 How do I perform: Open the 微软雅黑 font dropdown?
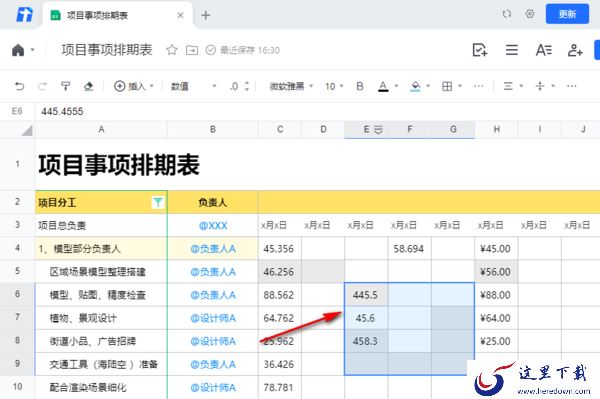click(291, 86)
